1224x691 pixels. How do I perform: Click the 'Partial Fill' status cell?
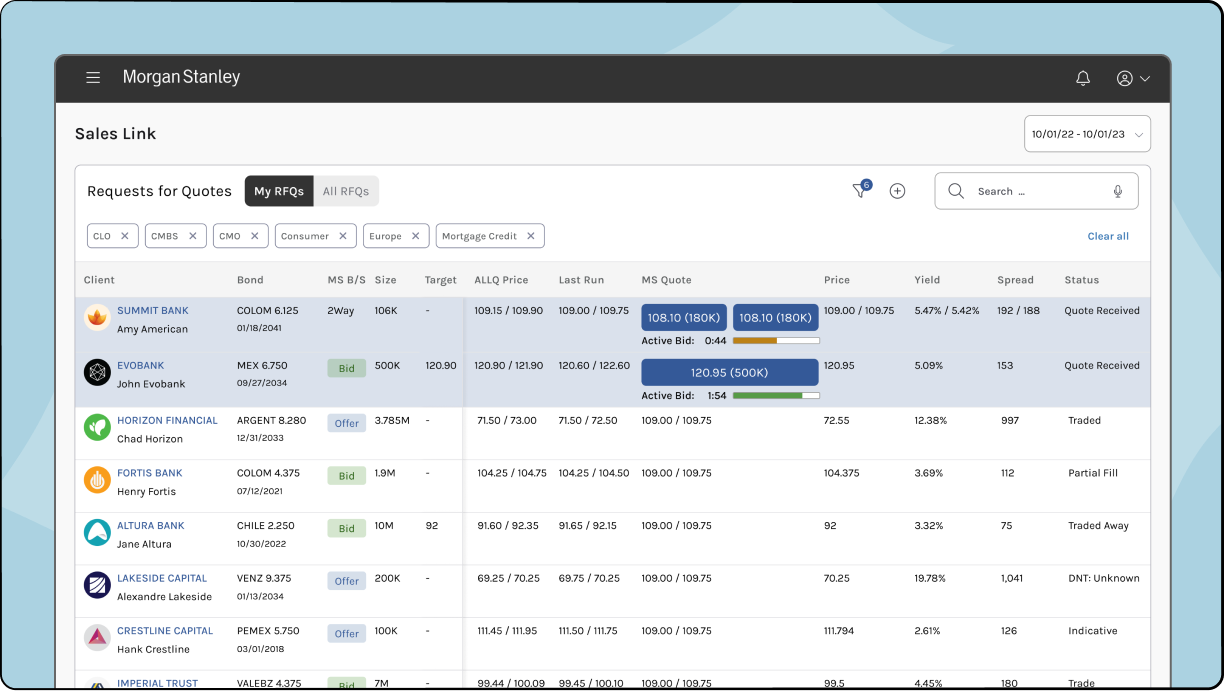coord(1093,473)
